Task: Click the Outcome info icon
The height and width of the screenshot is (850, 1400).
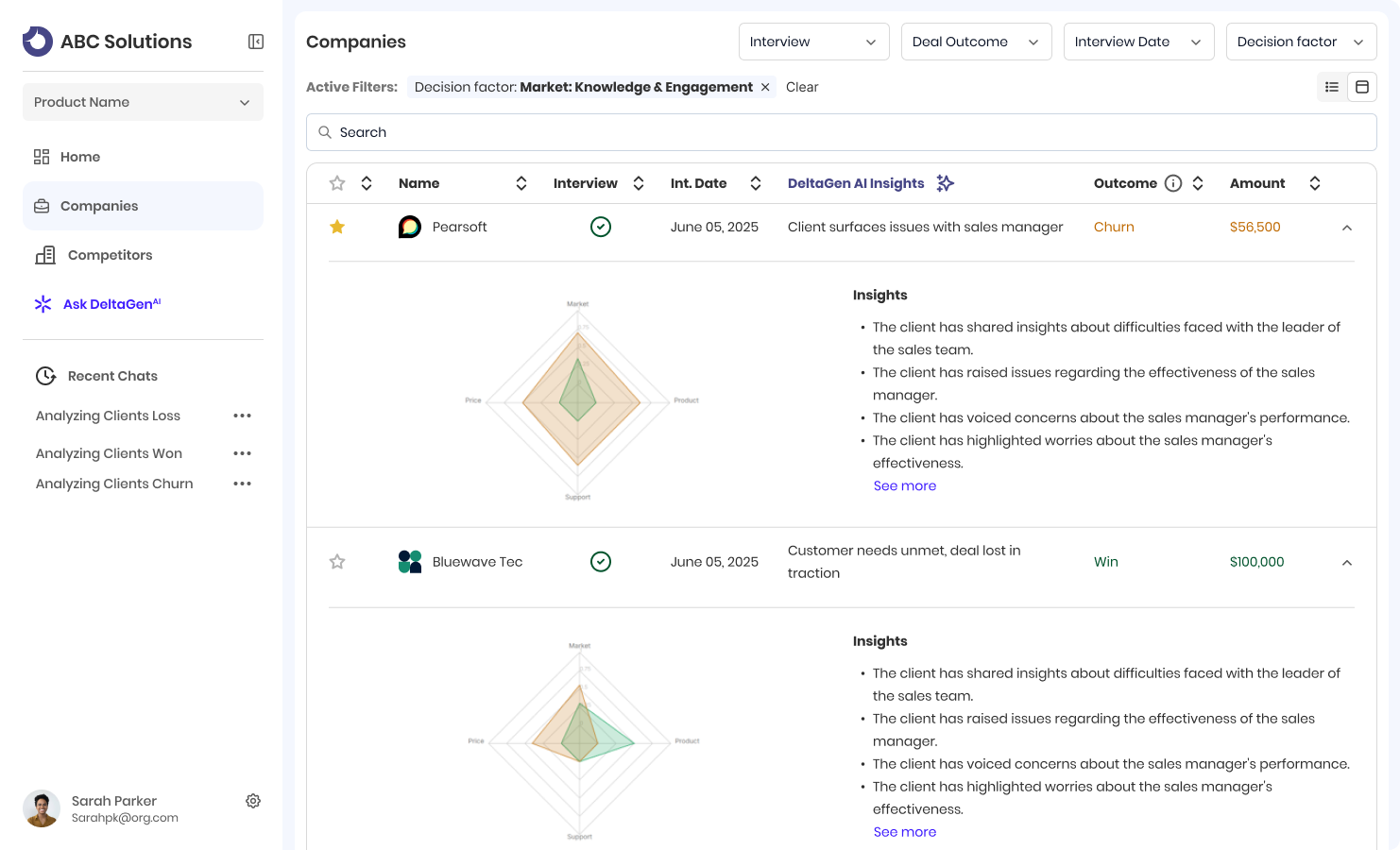Action: 1173,183
